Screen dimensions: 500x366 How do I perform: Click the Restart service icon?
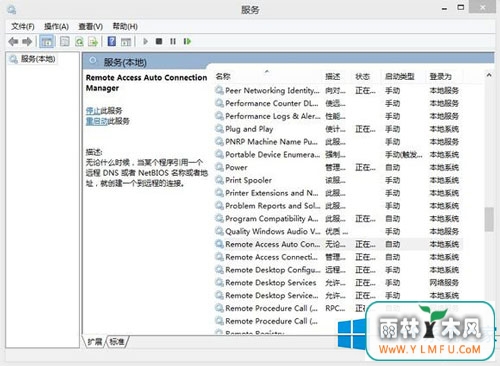pos(187,41)
